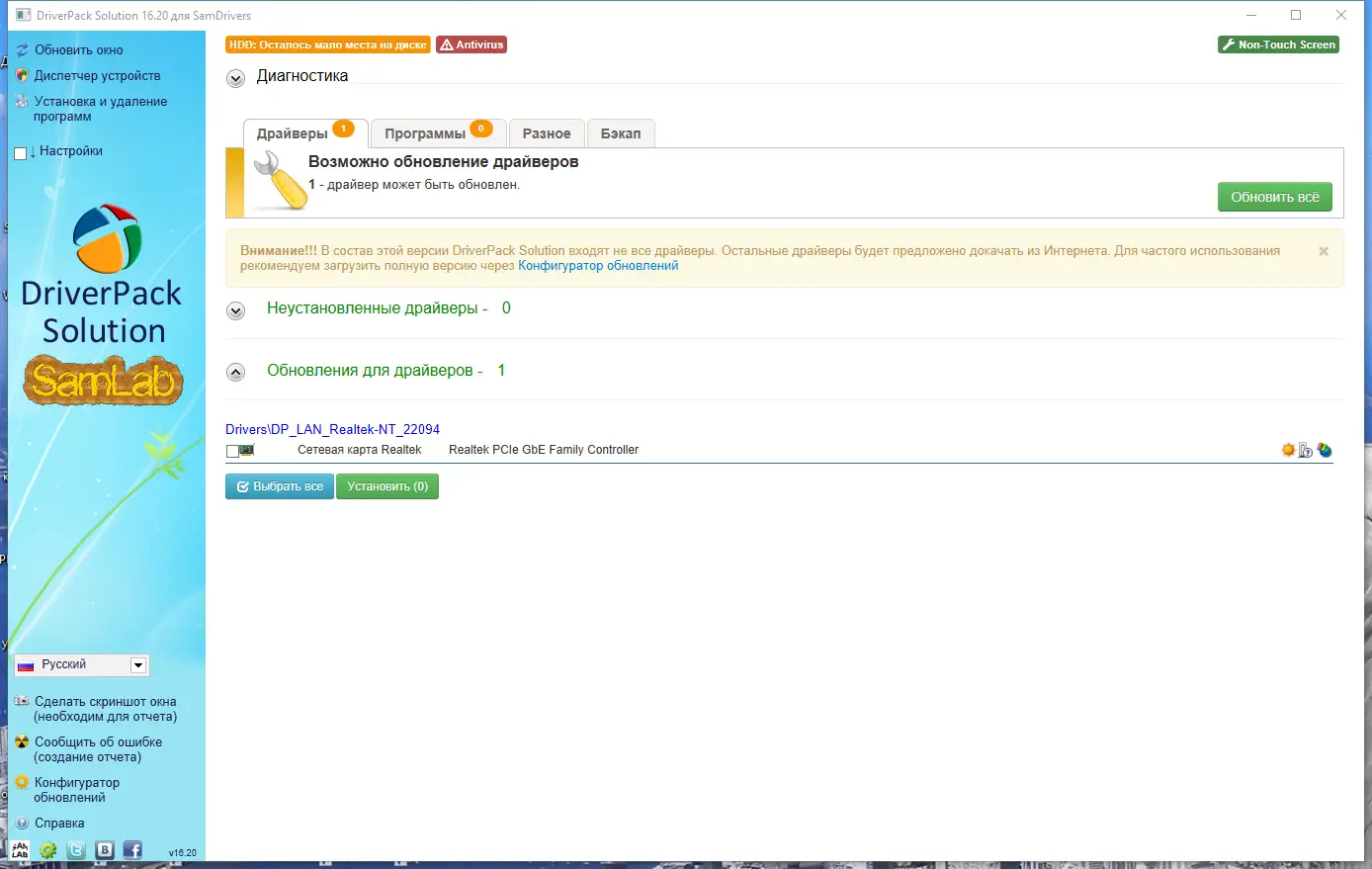Open the Drivers\DP_LAN_Realtek-NT_22094 path link

tap(332, 429)
